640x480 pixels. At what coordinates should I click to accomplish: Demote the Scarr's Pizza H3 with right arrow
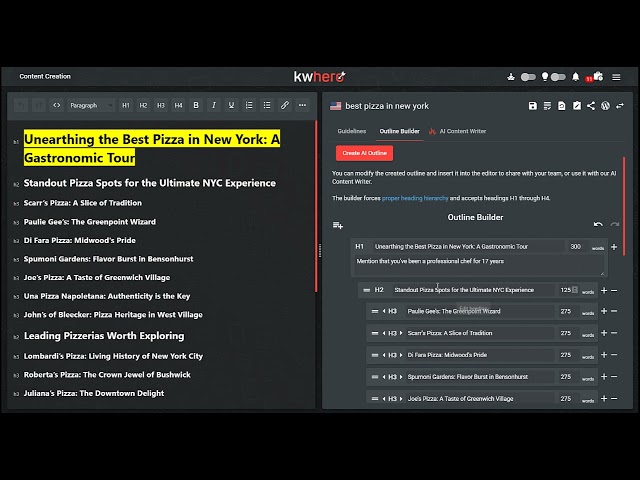[401, 333]
